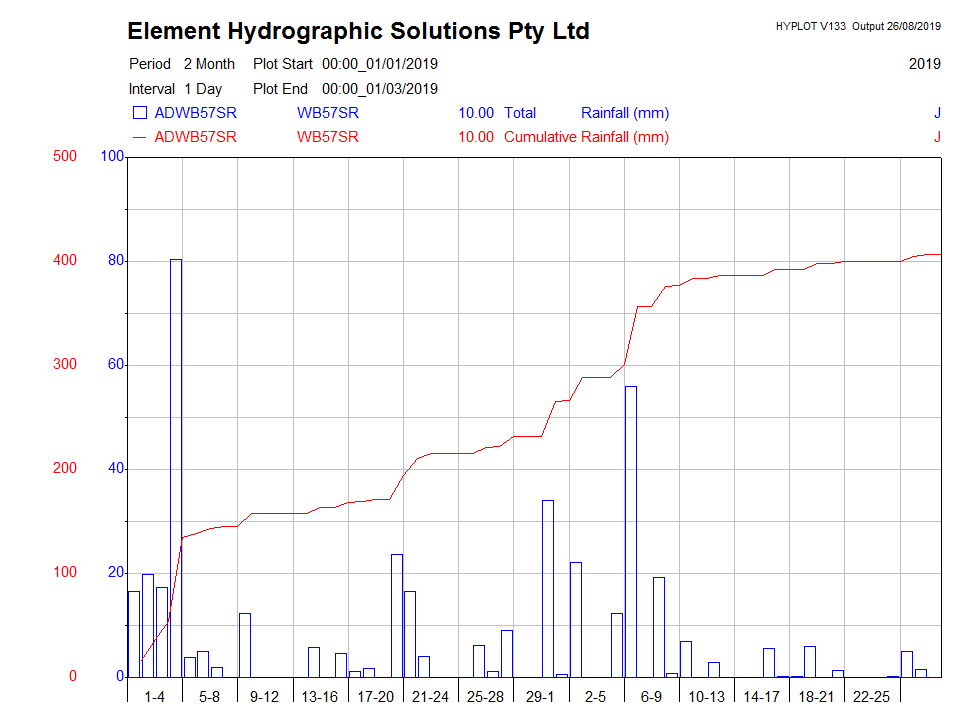Screen dimensions: 968x726
Task: Select the red line symbol for Cumulative Rainfall
Action: (x=140, y=137)
